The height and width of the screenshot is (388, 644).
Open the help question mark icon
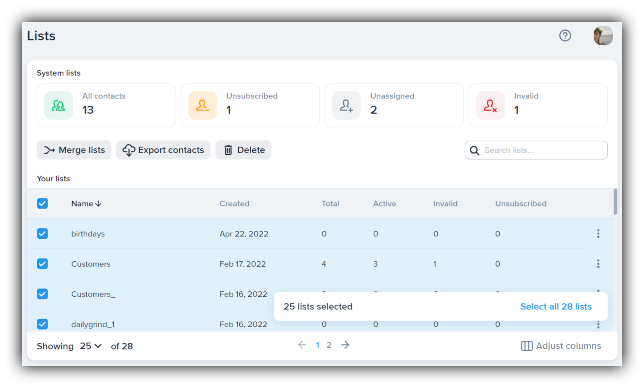(565, 36)
